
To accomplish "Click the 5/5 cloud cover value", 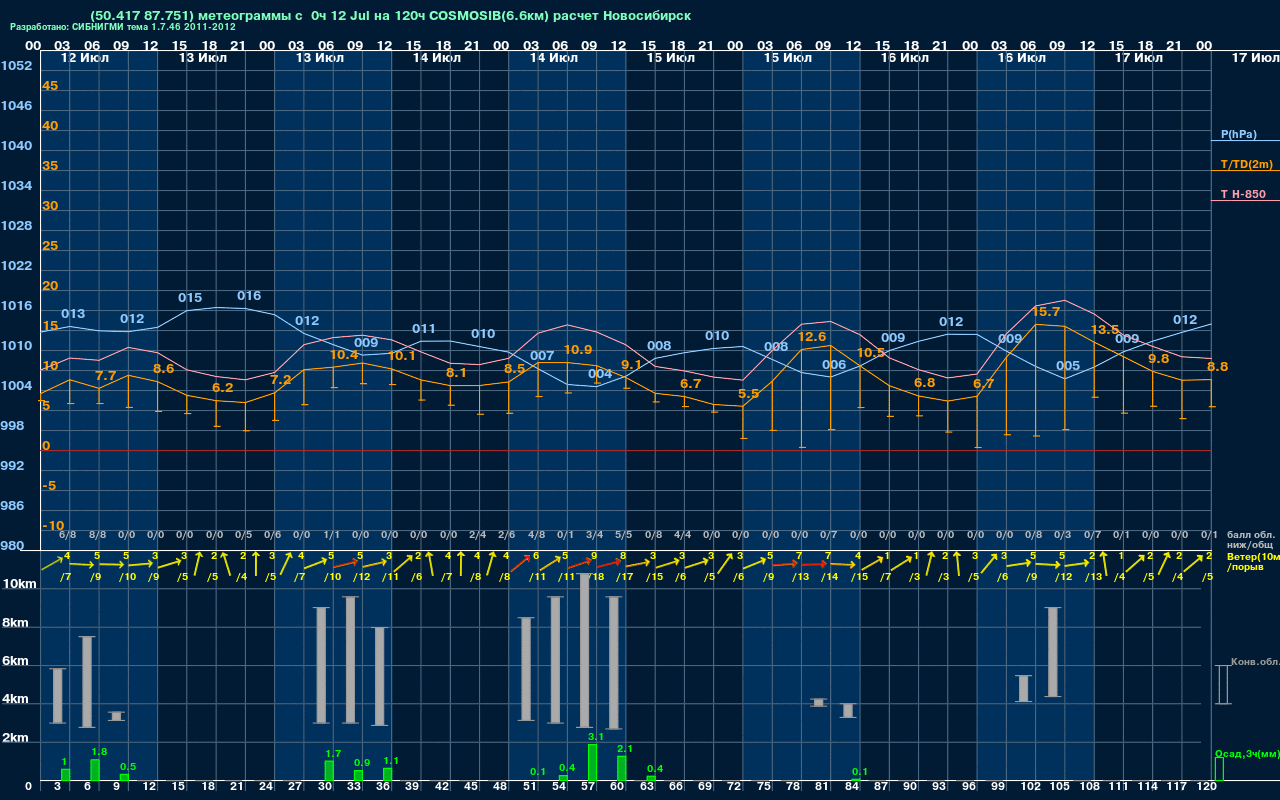I will (x=624, y=536).
